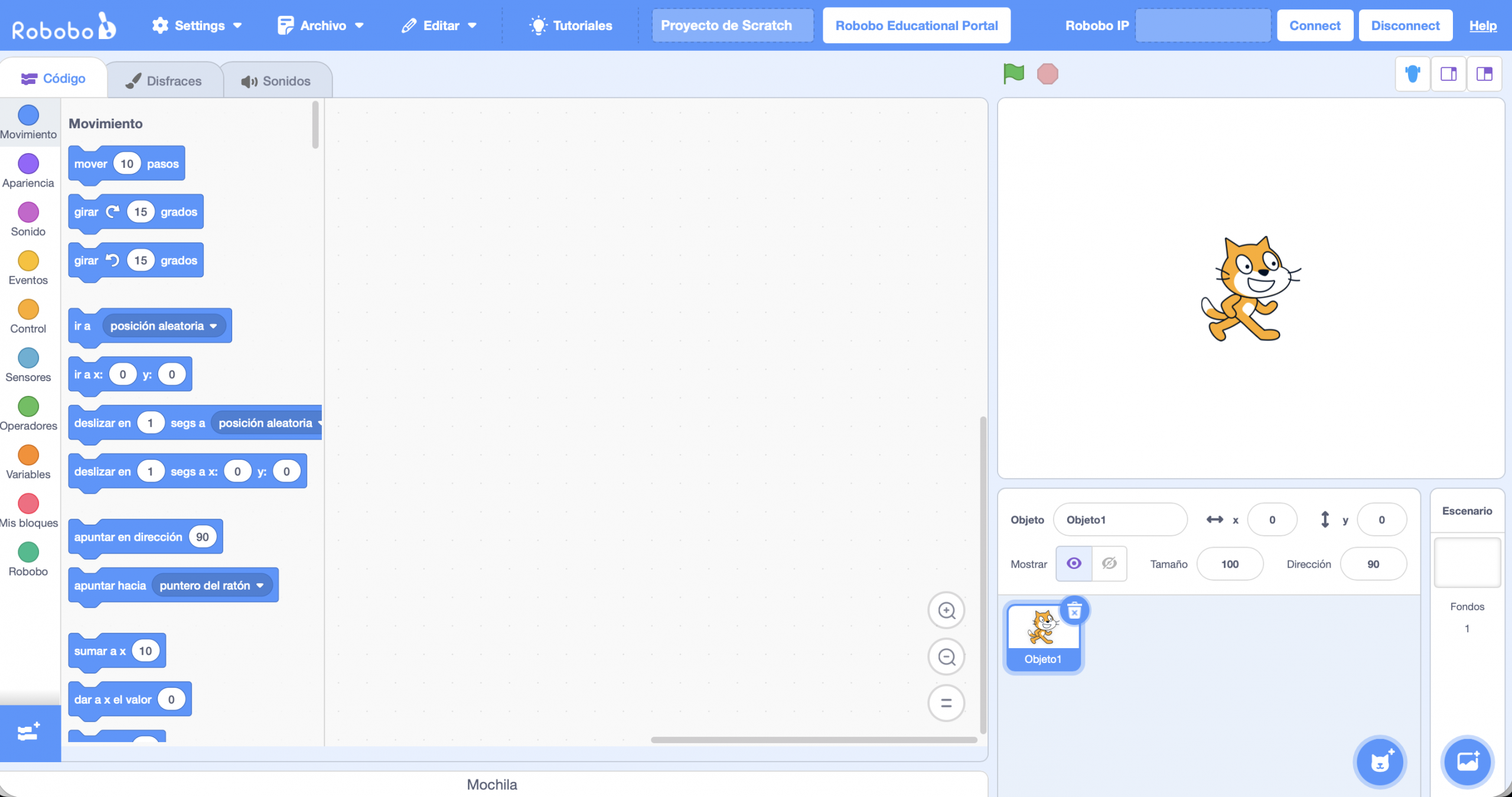Click the green flag to run
The image size is (1512, 797).
[x=1014, y=74]
